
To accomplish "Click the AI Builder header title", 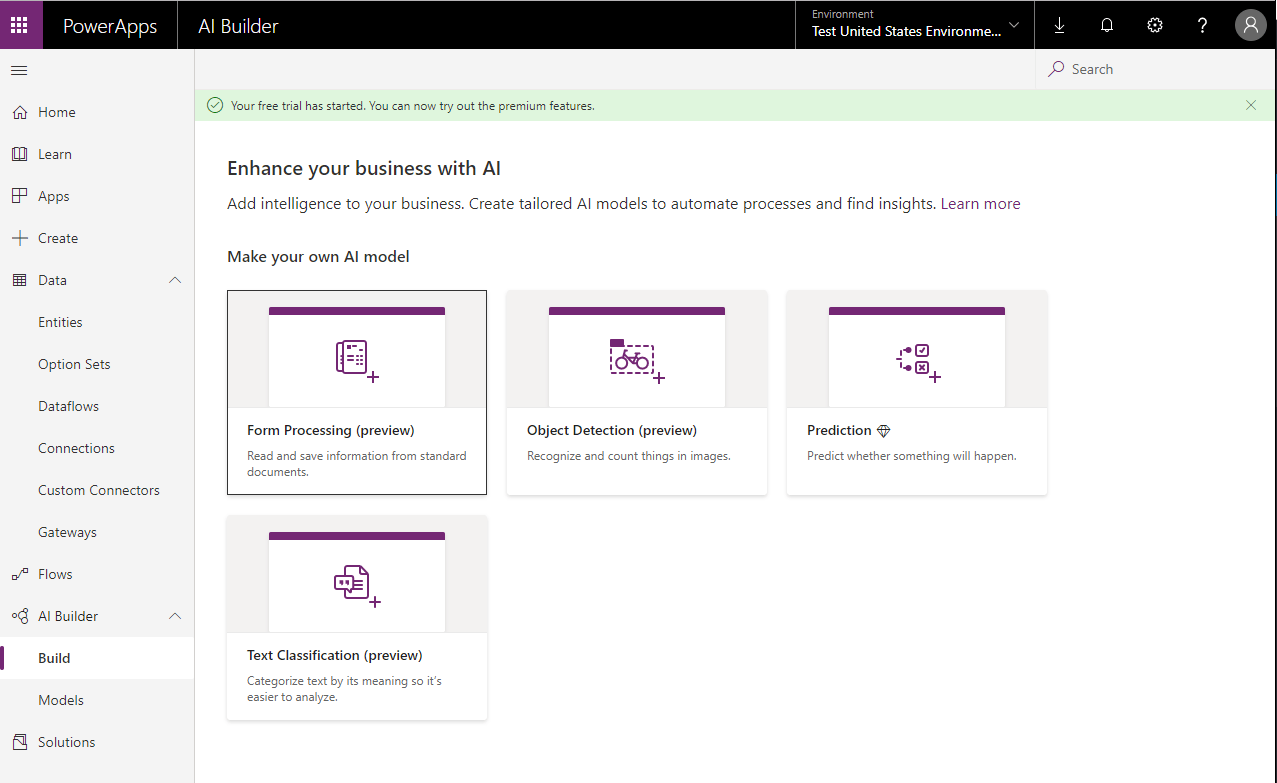I will (238, 27).
